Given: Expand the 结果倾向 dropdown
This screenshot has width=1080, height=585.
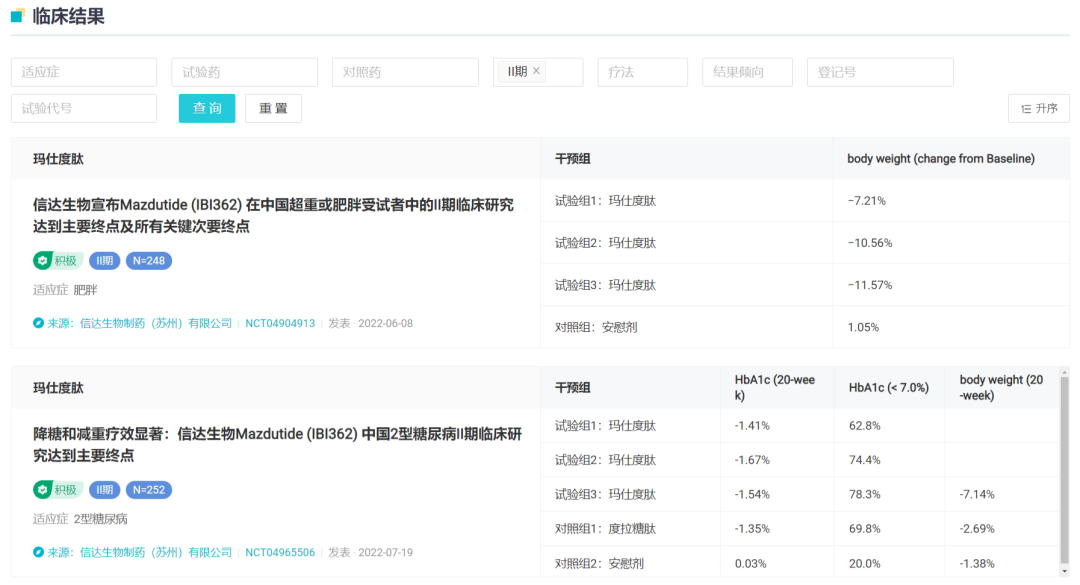Looking at the screenshot, I should [x=747, y=72].
